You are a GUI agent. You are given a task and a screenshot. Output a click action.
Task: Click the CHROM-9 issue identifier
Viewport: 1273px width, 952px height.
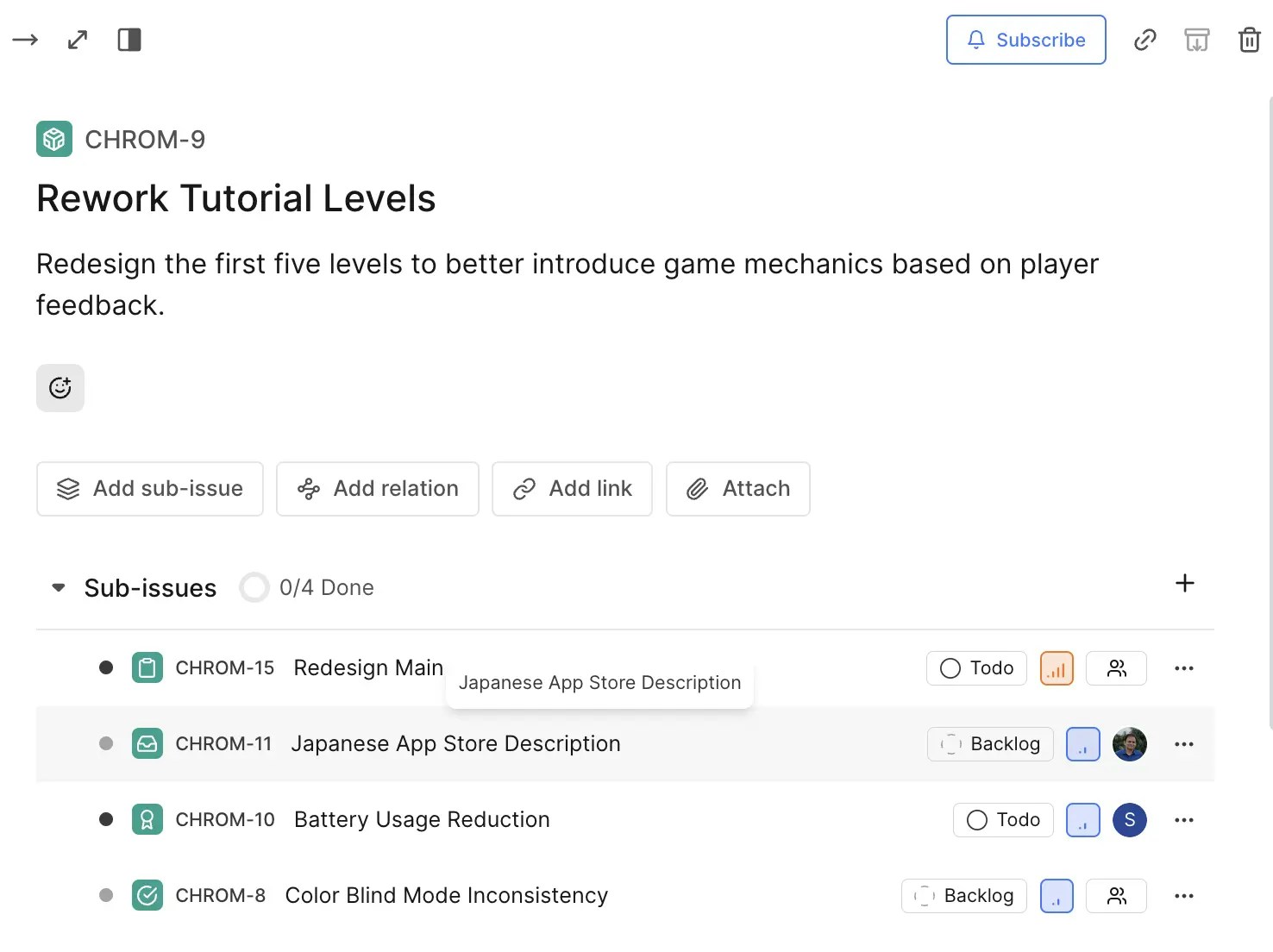[x=145, y=140]
